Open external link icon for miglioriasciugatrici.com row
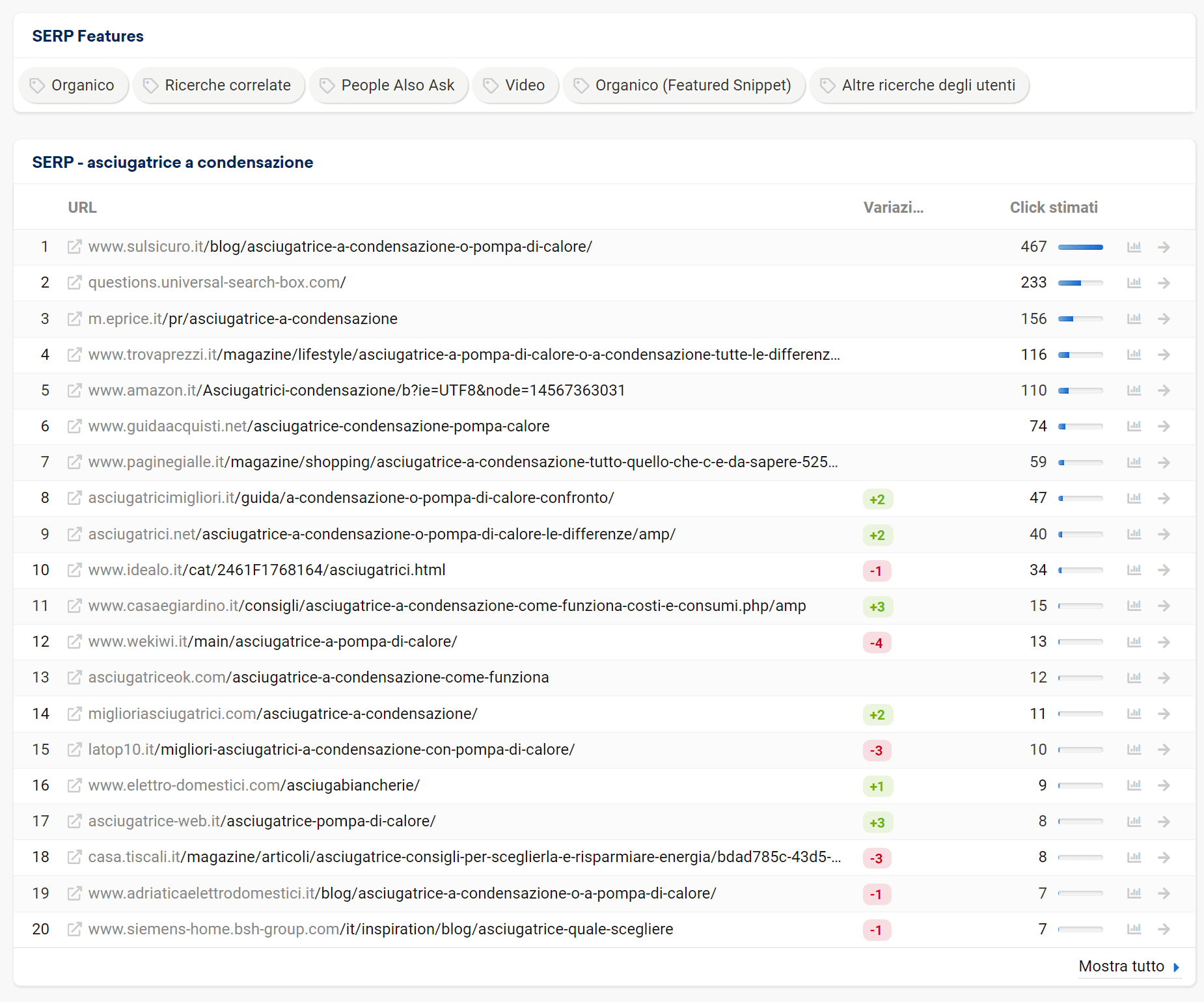The image size is (1204, 1002). [75, 714]
